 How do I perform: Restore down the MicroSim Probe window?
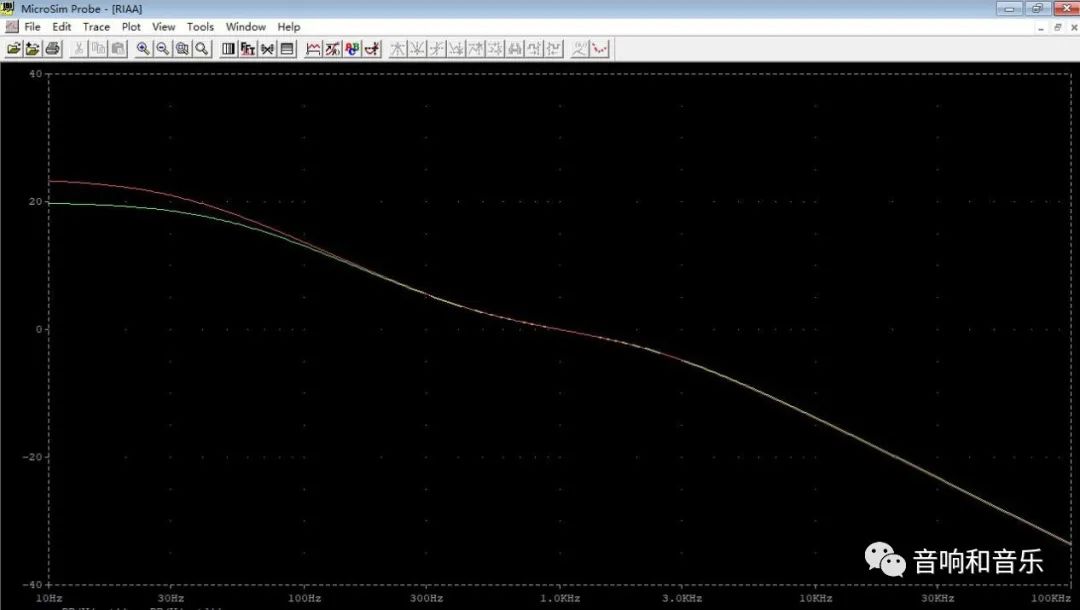coord(1037,8)
